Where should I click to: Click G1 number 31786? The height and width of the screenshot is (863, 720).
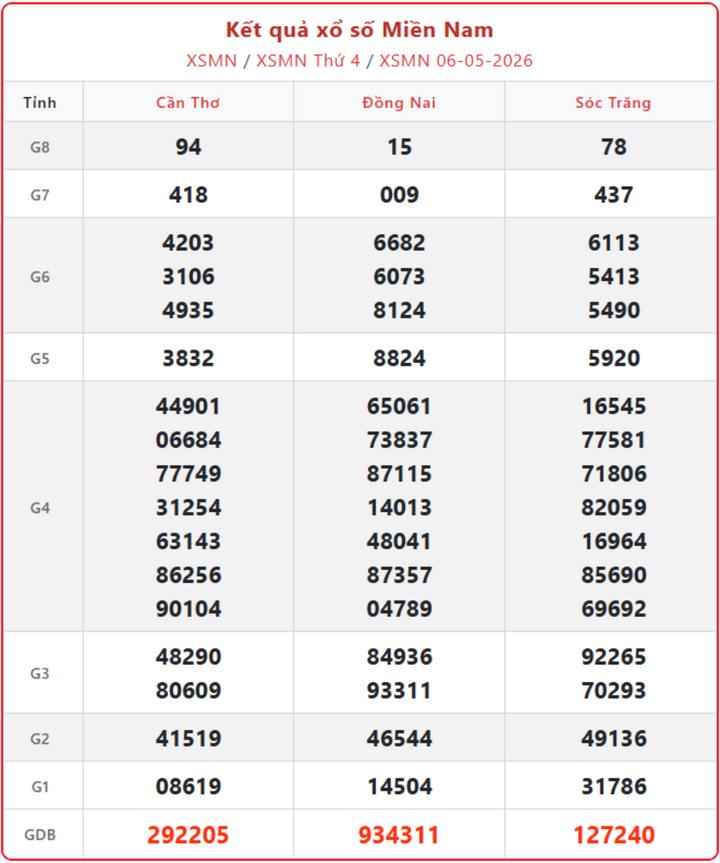(x=613, y=786)
